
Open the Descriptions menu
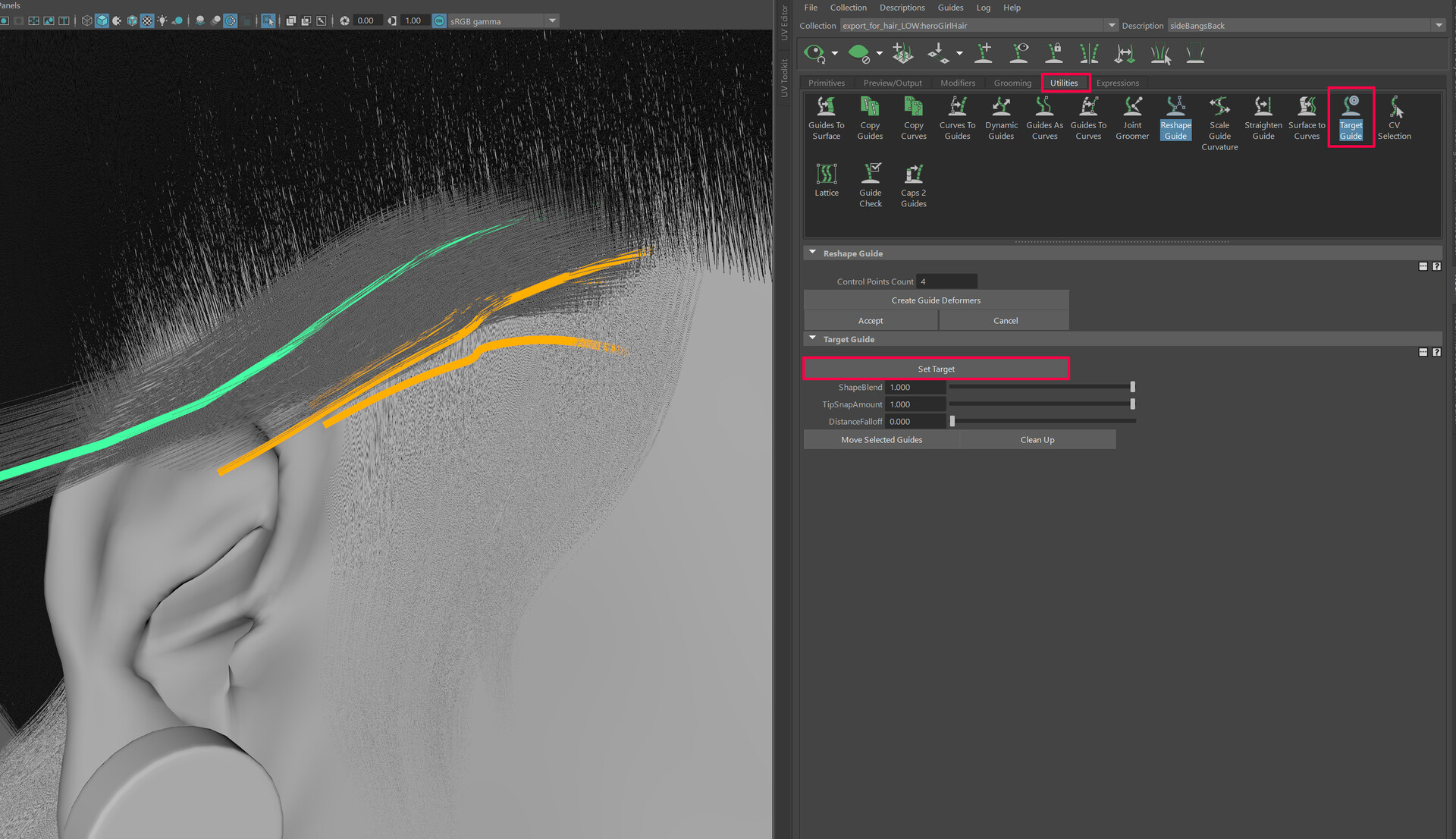pos(902,8)
